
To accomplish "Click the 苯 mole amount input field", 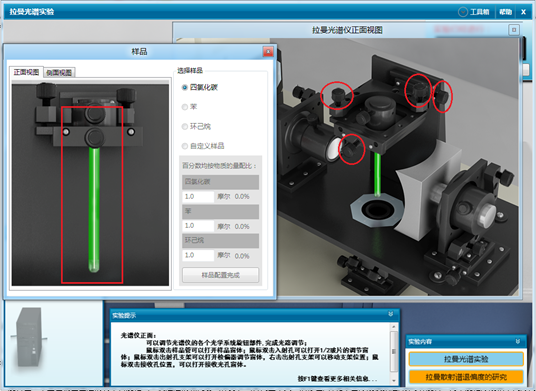I will coord(198,226).
